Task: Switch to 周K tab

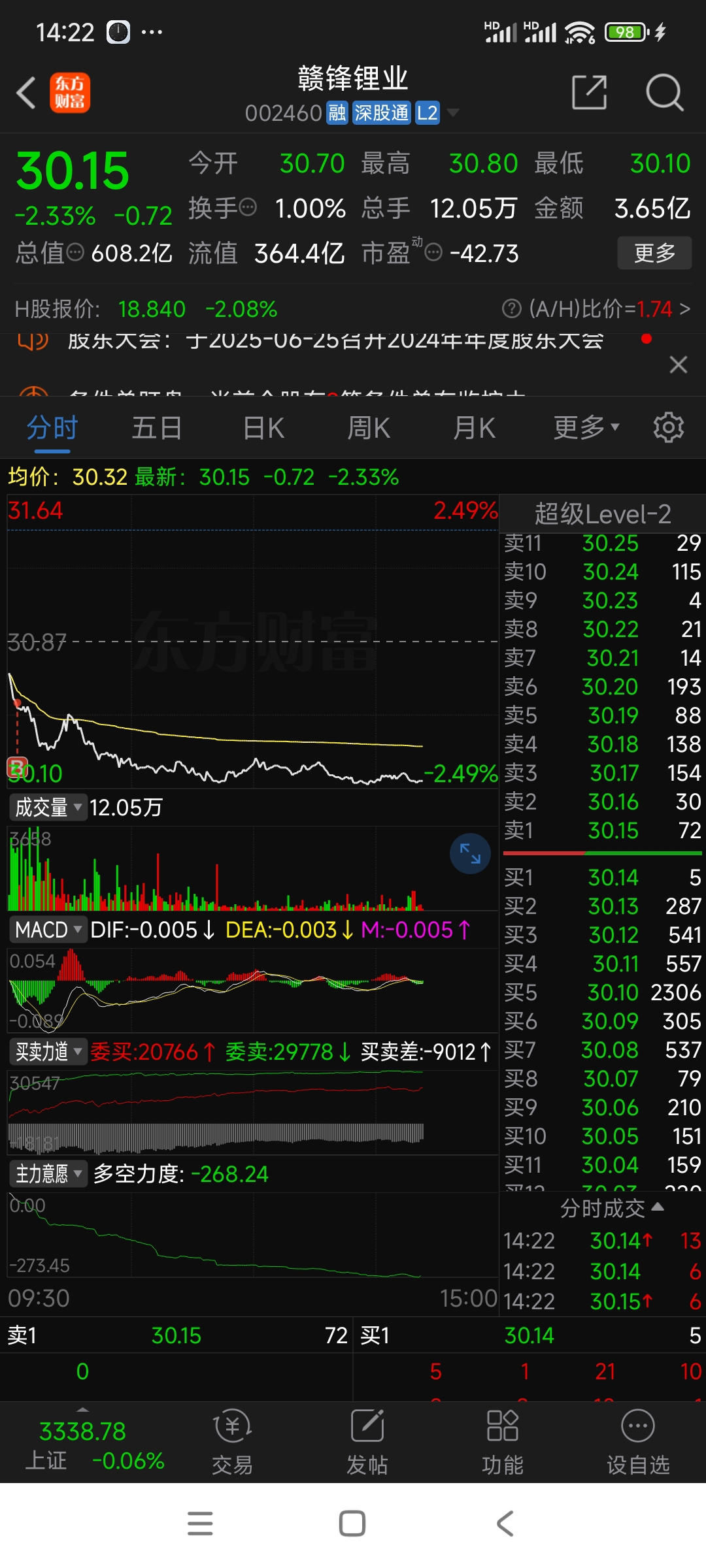Action: pyautogui.click(x=369, y=428)
